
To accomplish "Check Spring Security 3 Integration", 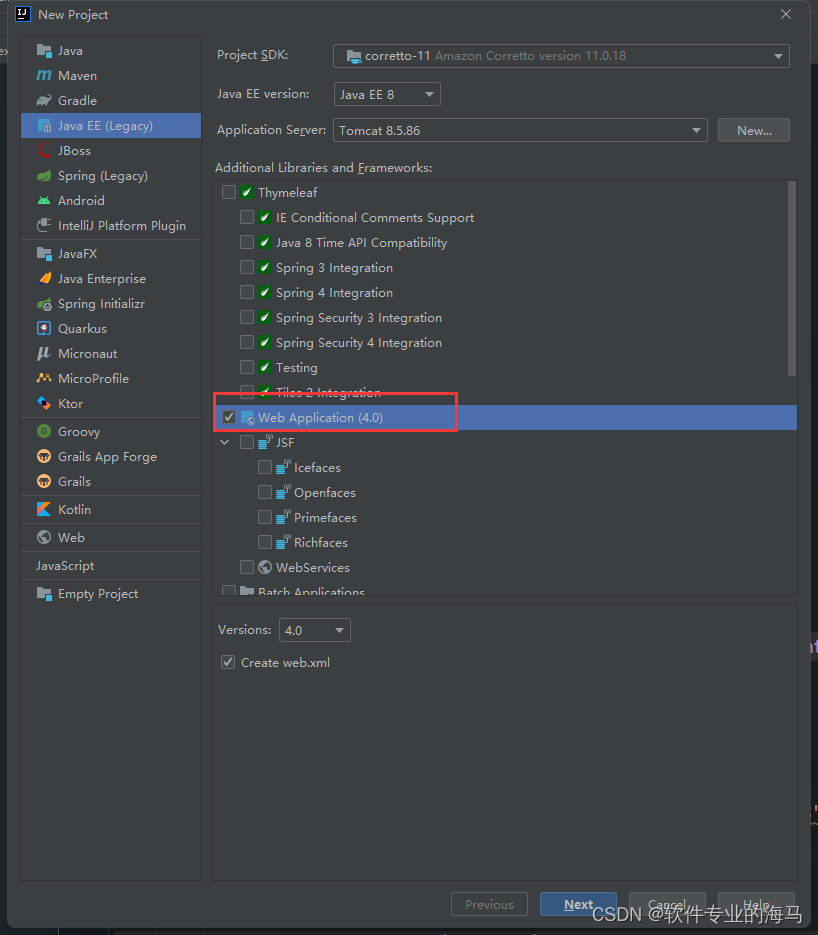I will click(247, 318).
